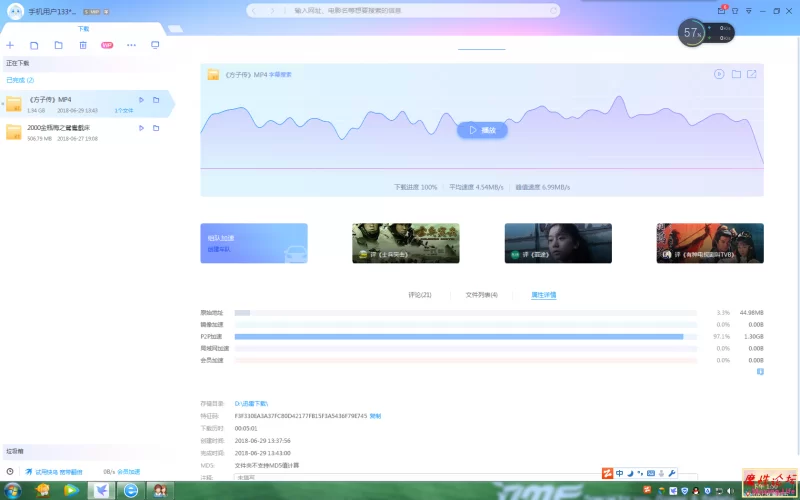Click the folder icon at chart panel top right

736,74
